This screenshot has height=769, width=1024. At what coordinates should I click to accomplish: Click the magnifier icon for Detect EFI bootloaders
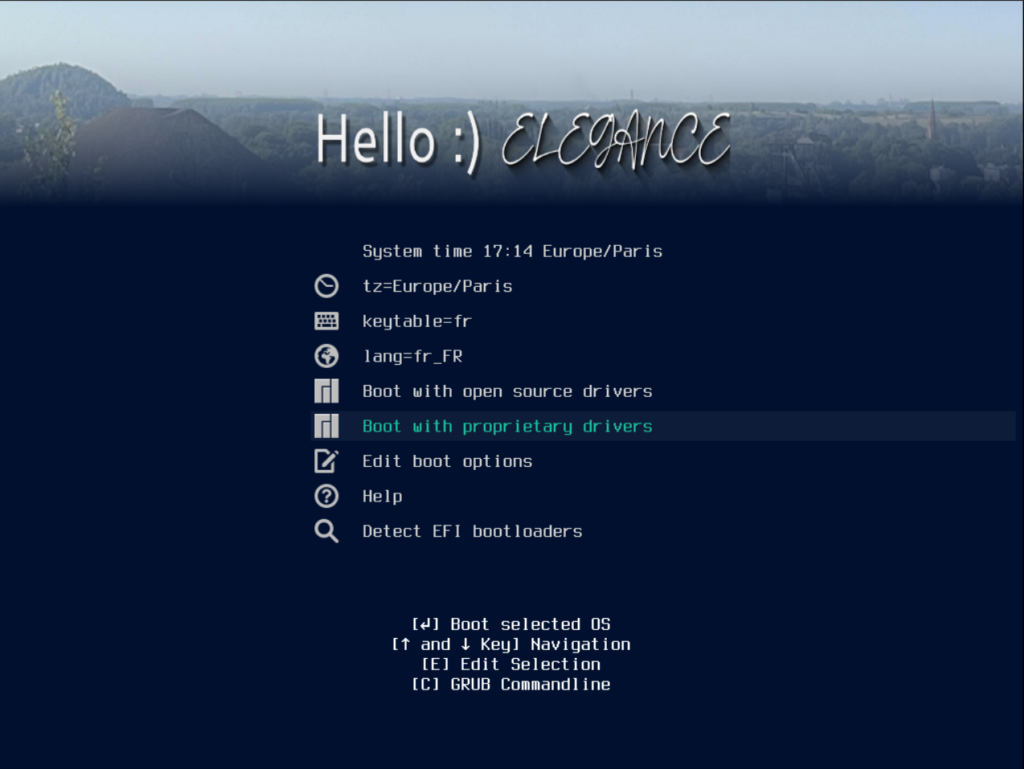326,531
